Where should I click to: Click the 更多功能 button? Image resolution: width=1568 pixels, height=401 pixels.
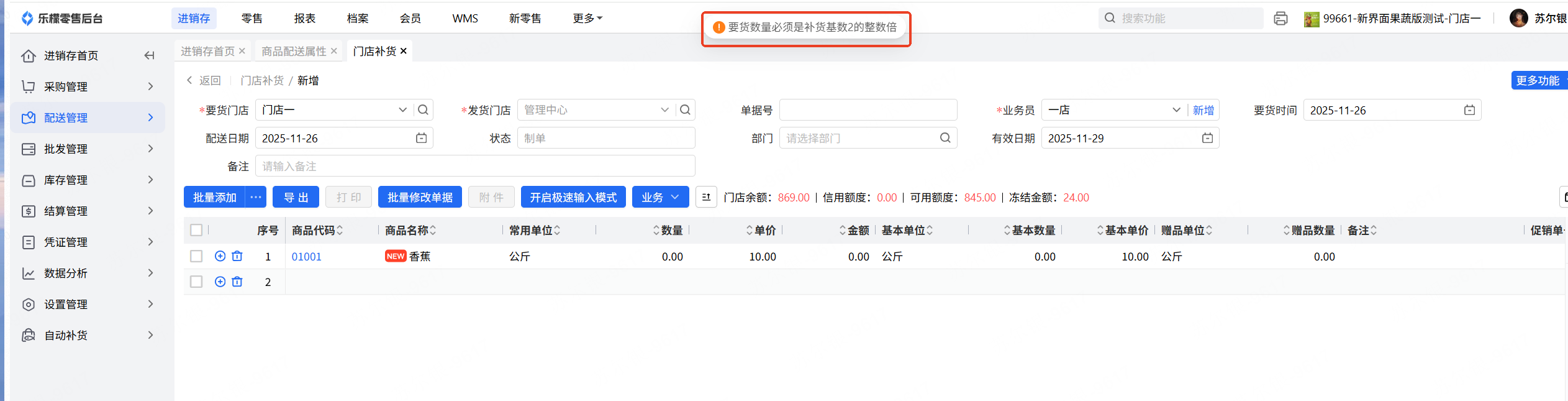1538,80
